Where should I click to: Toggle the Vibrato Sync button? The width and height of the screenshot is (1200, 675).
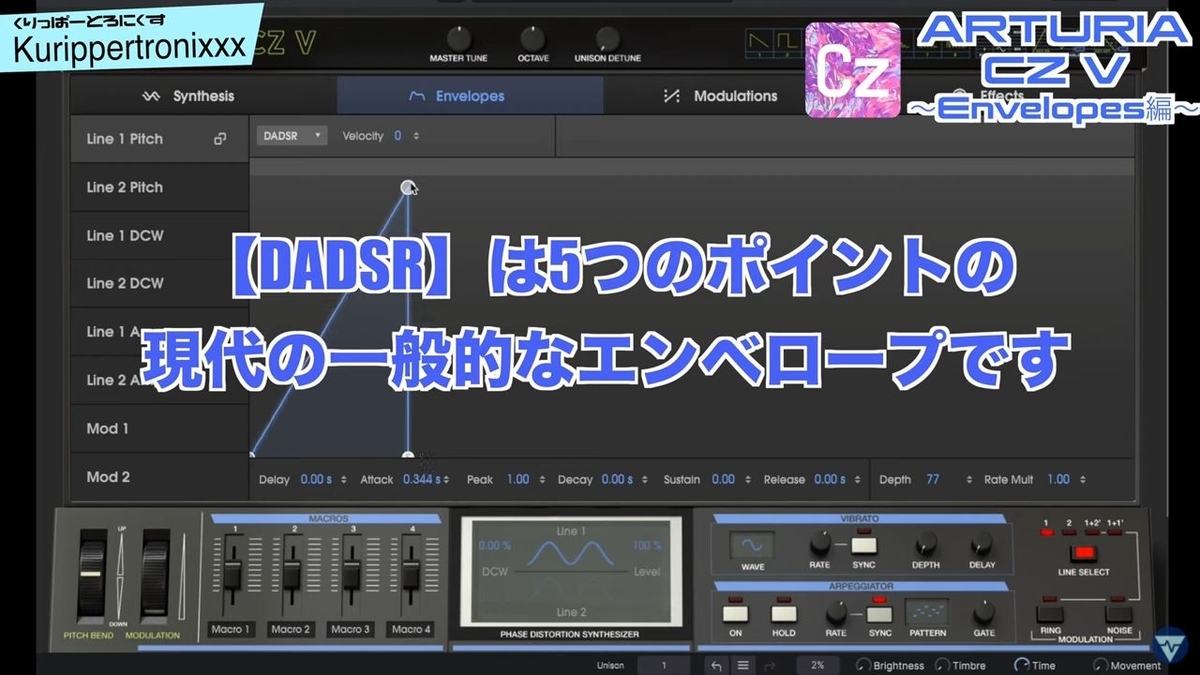point(863,545)
